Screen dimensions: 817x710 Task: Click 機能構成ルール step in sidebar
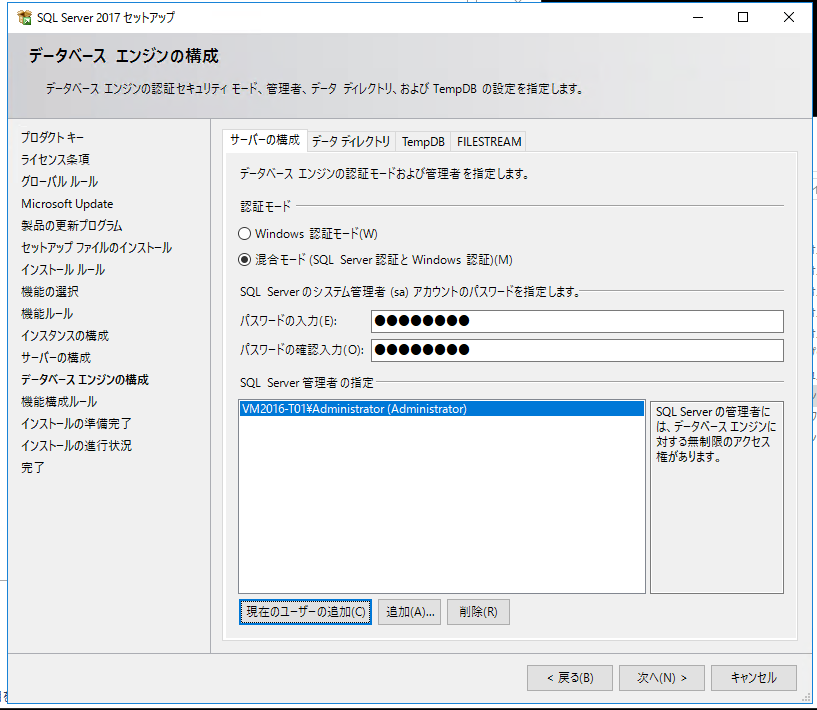[59, 402]
